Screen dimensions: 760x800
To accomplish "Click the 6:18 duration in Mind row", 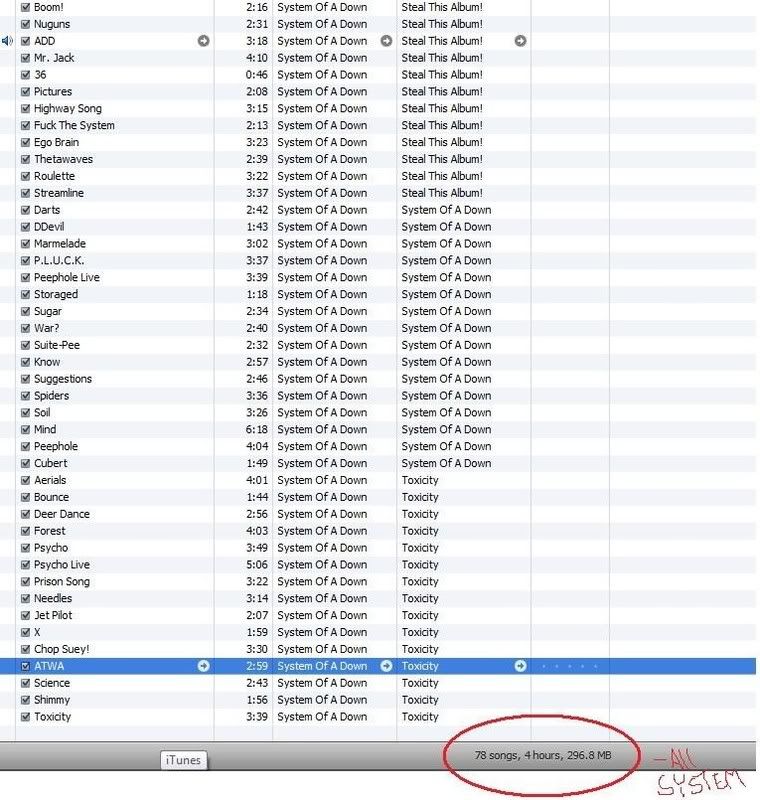I will [257, 429].
